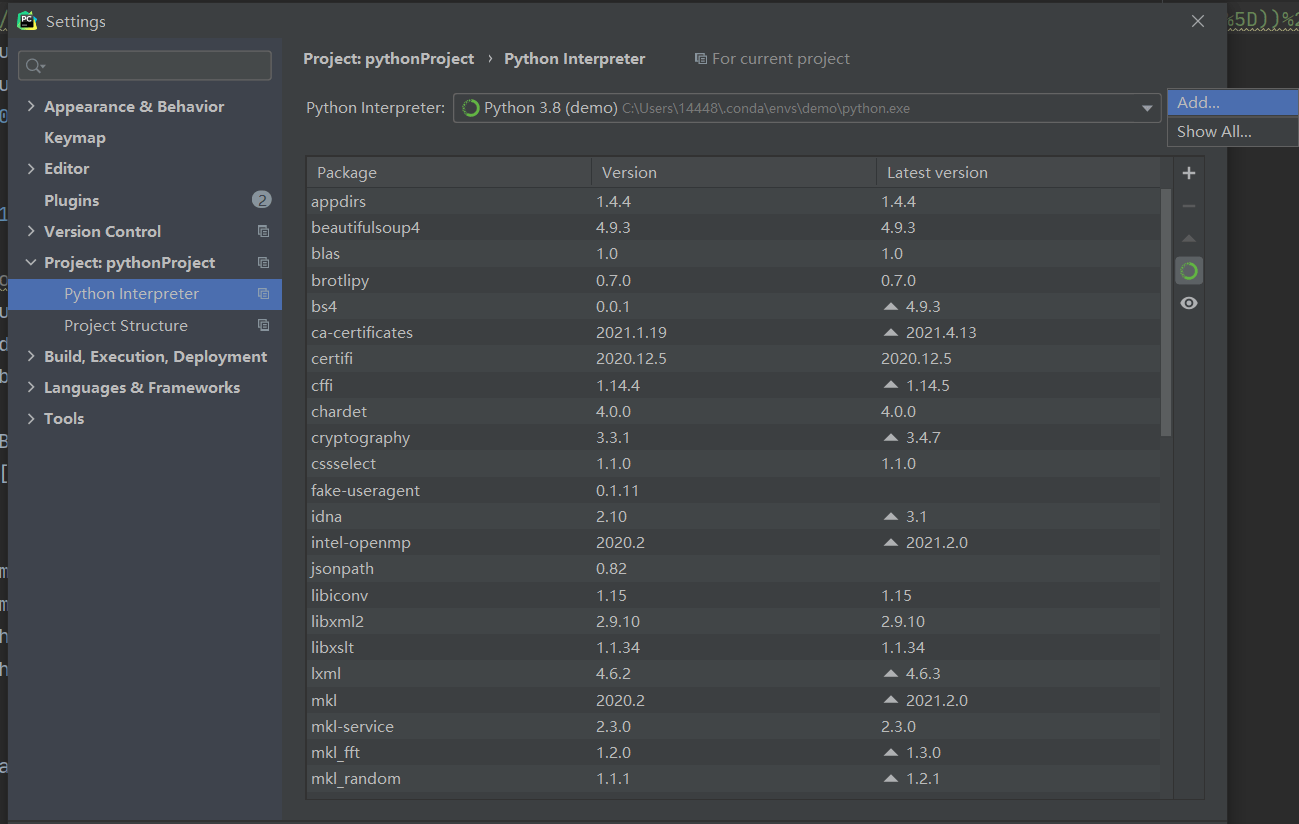Click upgrade arrow for lxml latest version
The height and width of the screenshot is (824, 1299).
[891, 673]
